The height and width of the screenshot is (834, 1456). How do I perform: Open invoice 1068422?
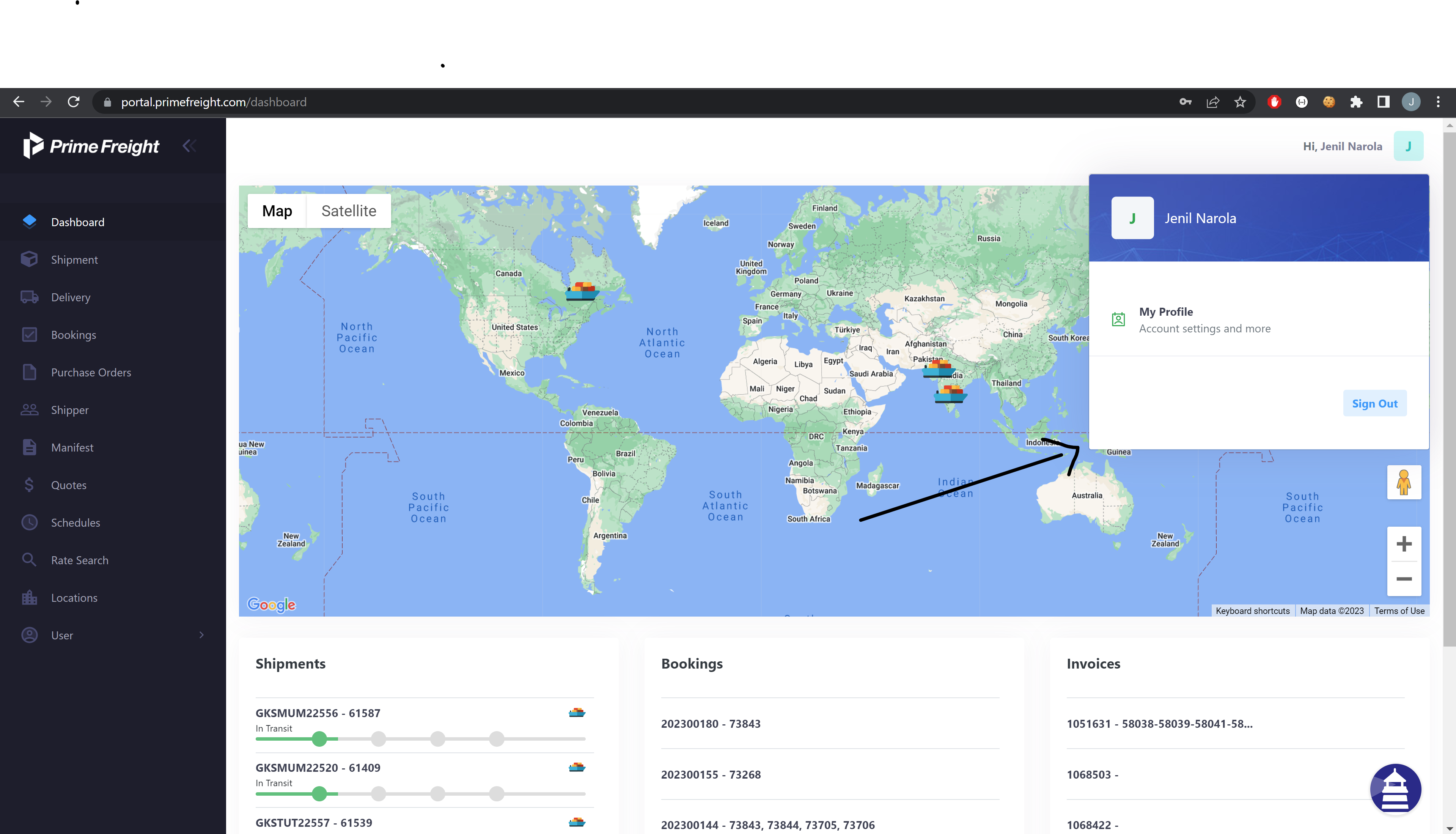tap(1092, 825)
